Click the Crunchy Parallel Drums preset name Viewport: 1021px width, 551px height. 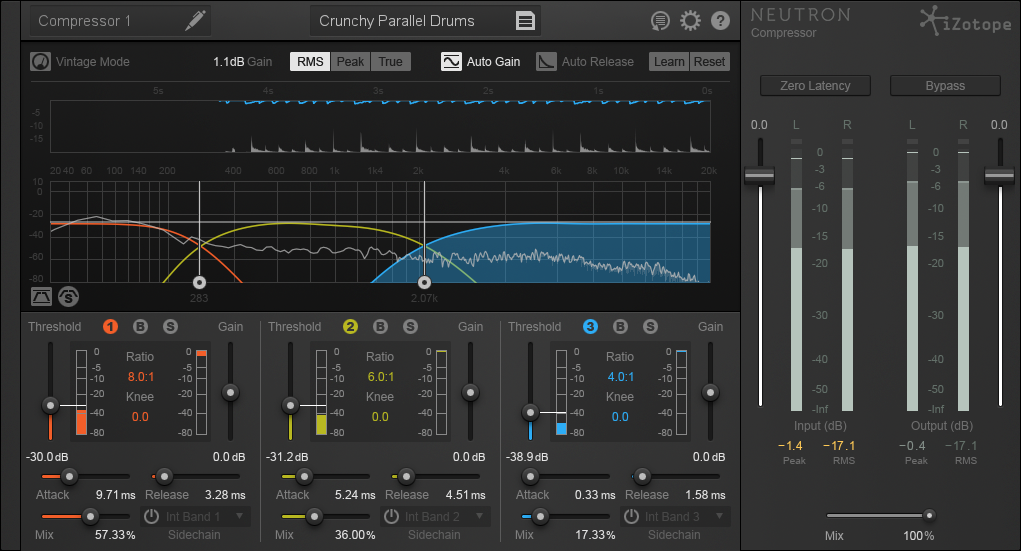tap(397, 21)
